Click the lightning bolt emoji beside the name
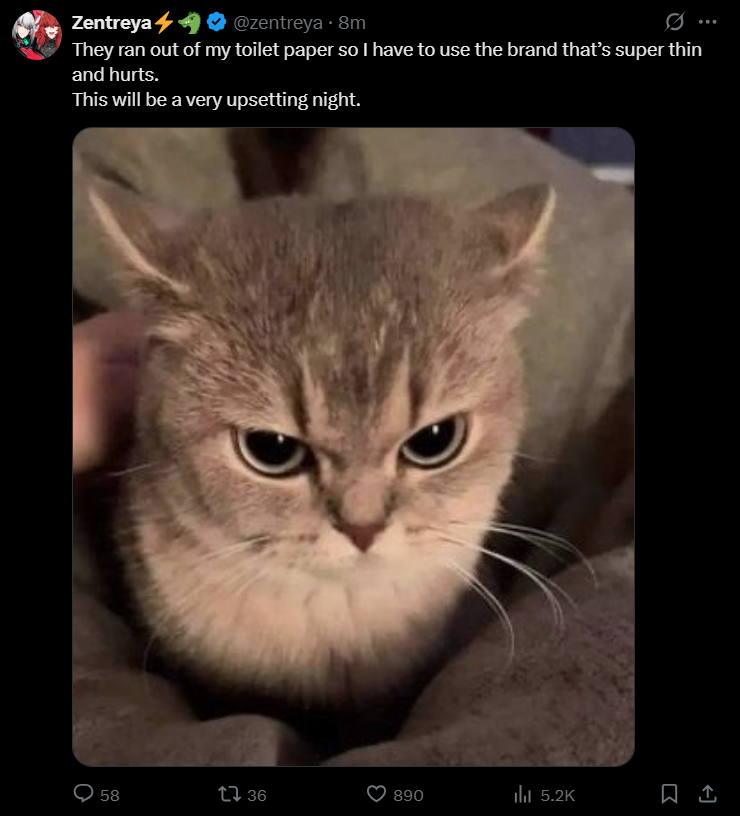Screen dimensions: 740x816 [x=164, y=22]
